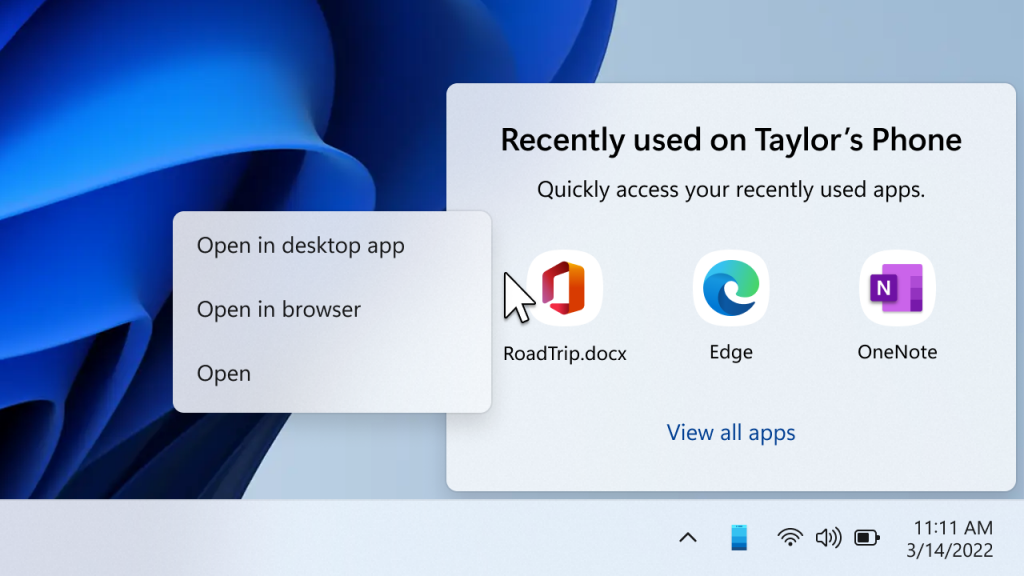Viewport: 1024px width, 576px height.
Task: Click the RoadTrip.docx file name label
Action: [x=565, y=353]
